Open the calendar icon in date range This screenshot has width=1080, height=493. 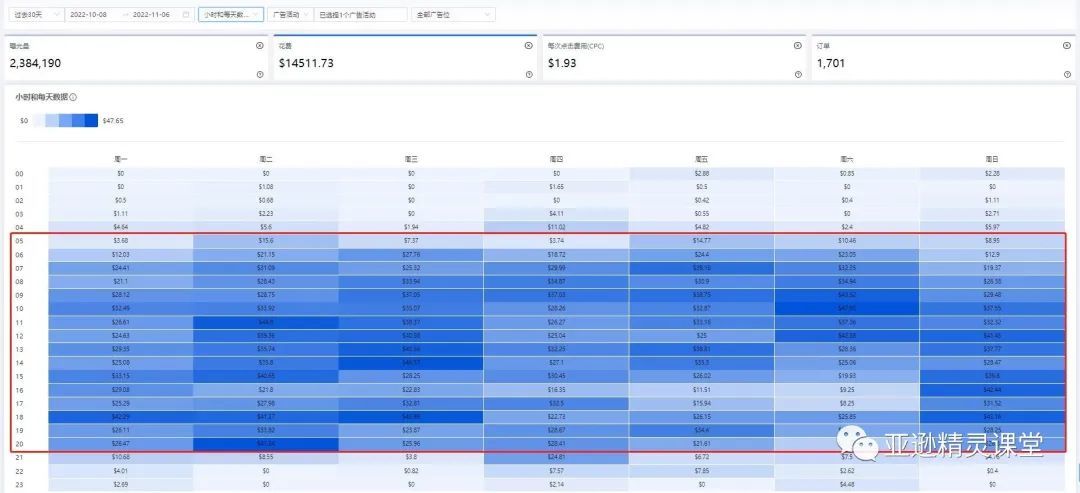(185, 14)
